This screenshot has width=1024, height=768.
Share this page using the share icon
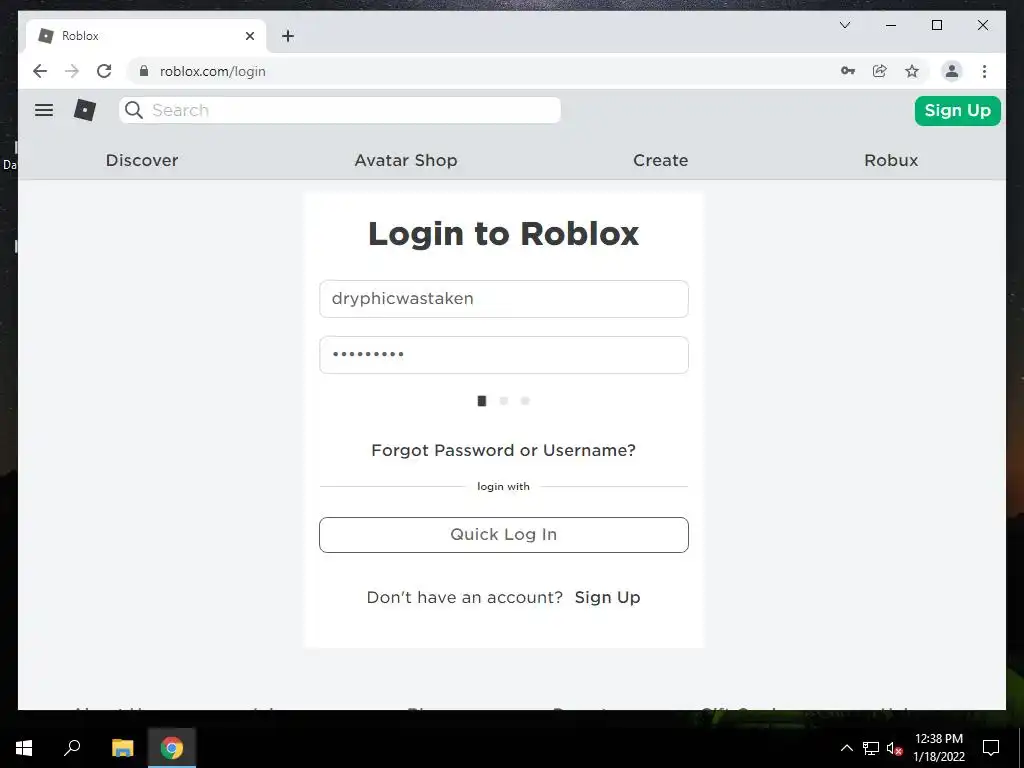pyautogui.click(x=880, y=71)
